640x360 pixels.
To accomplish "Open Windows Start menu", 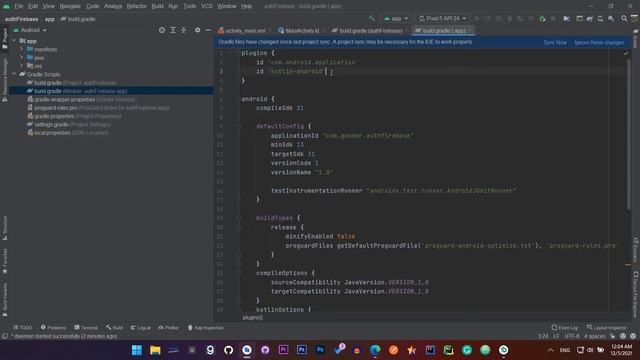I will [x=137, y=350].
